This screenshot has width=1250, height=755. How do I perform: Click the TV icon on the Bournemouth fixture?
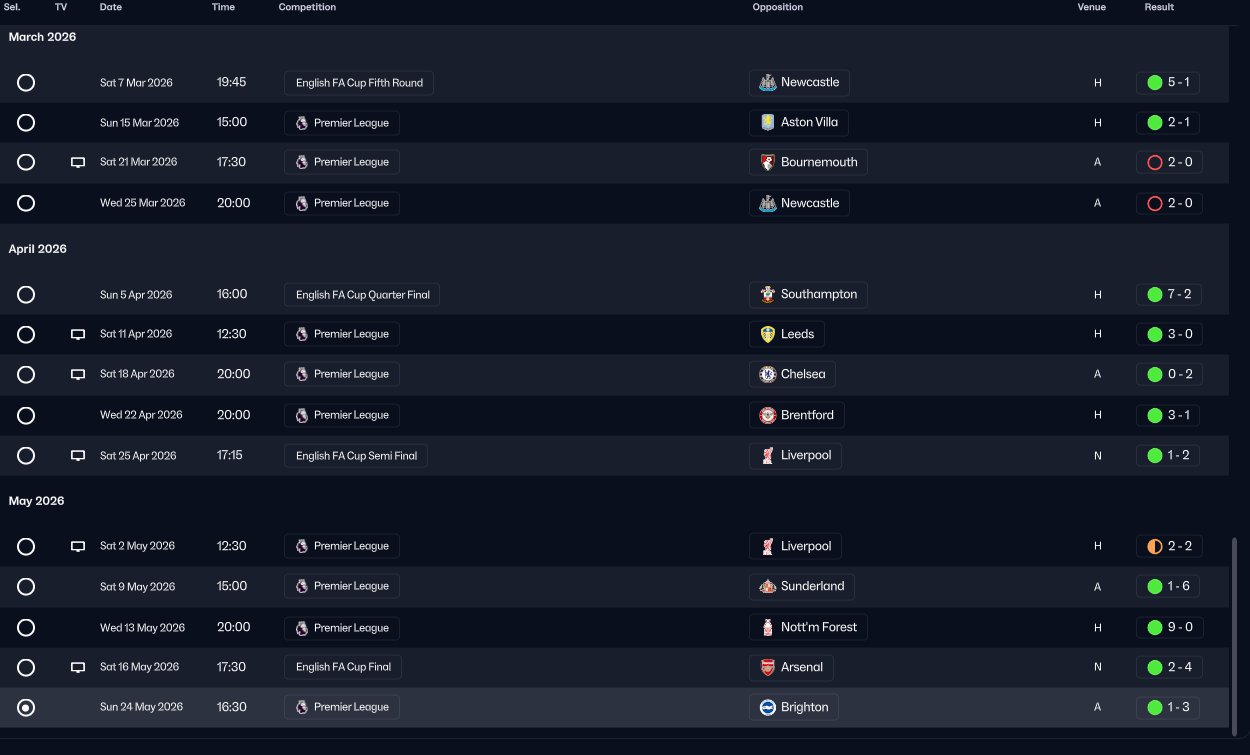coord(78,163)
